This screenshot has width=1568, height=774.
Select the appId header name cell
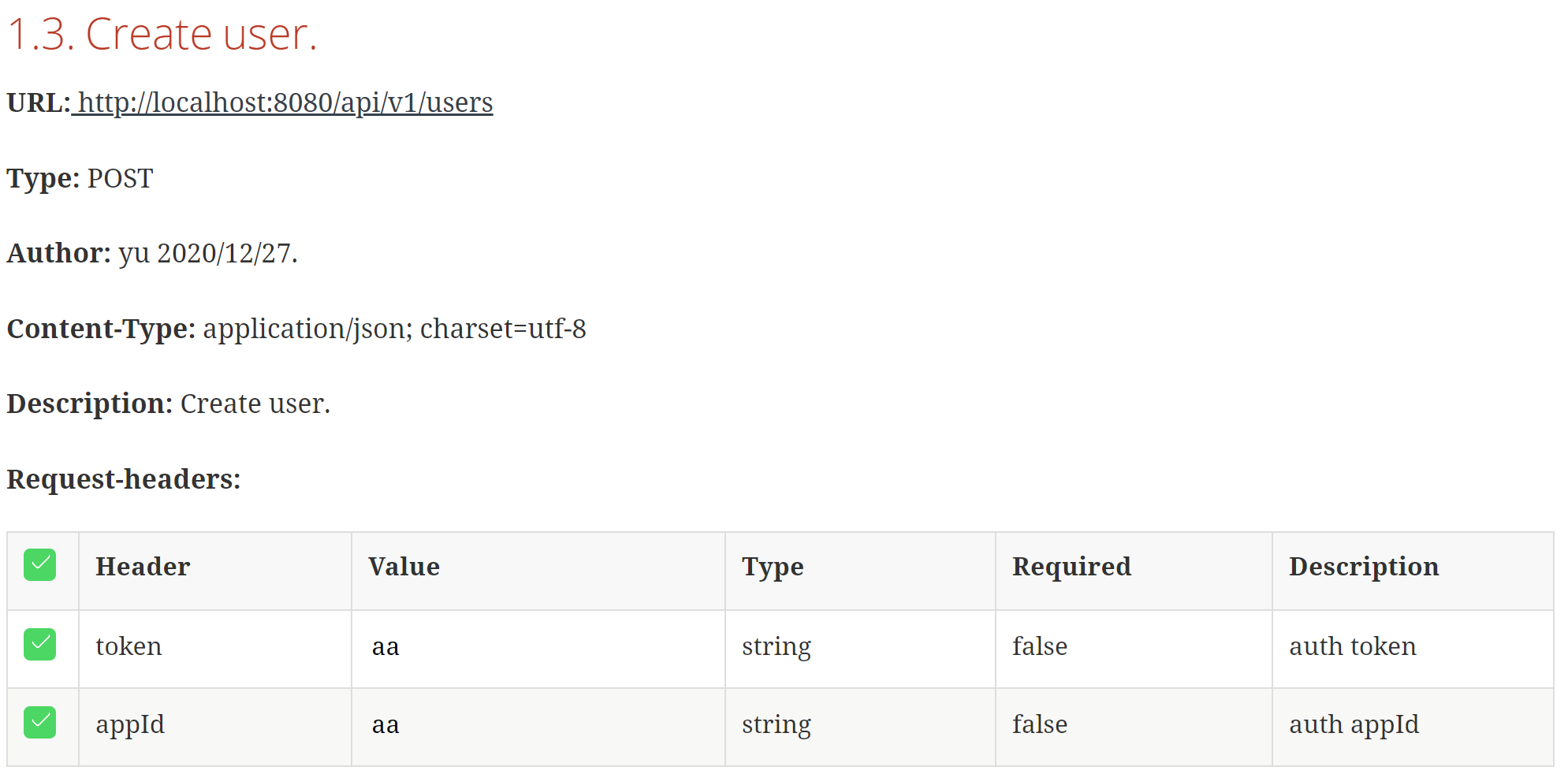130,724
